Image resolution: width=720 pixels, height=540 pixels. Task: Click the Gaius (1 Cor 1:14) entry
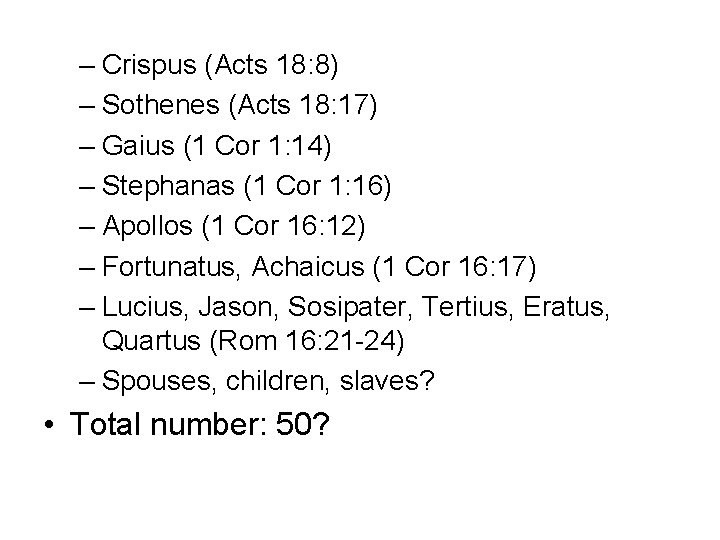[x=216, y=146]
